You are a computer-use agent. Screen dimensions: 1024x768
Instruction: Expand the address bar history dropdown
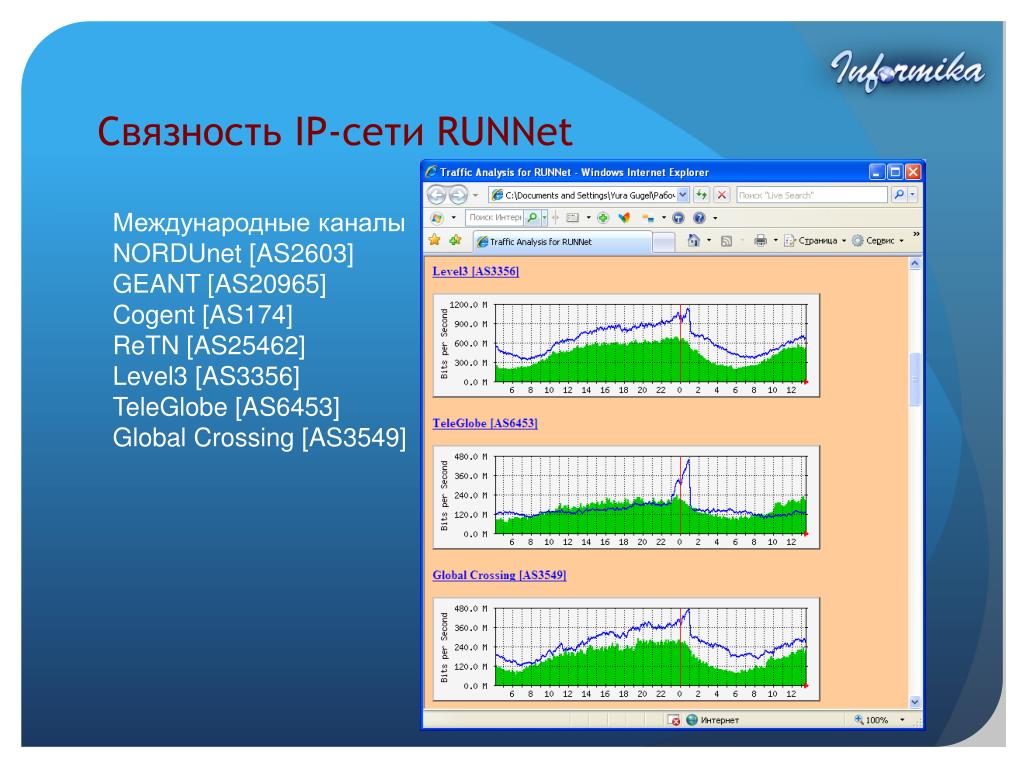tap(682, 195)
